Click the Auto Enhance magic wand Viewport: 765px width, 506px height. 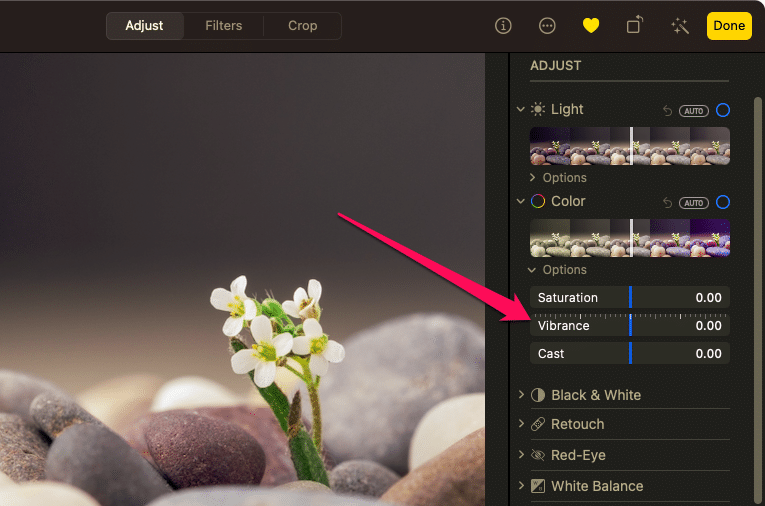tap(680, 26)
